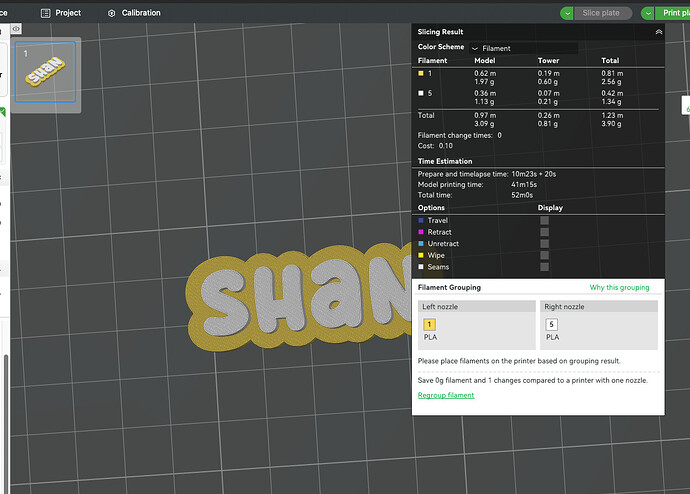The height and width of the screenshot is (494, 690).
Task: Toggle the eye icon above plate thumbnails
Action: click(16, 29)
